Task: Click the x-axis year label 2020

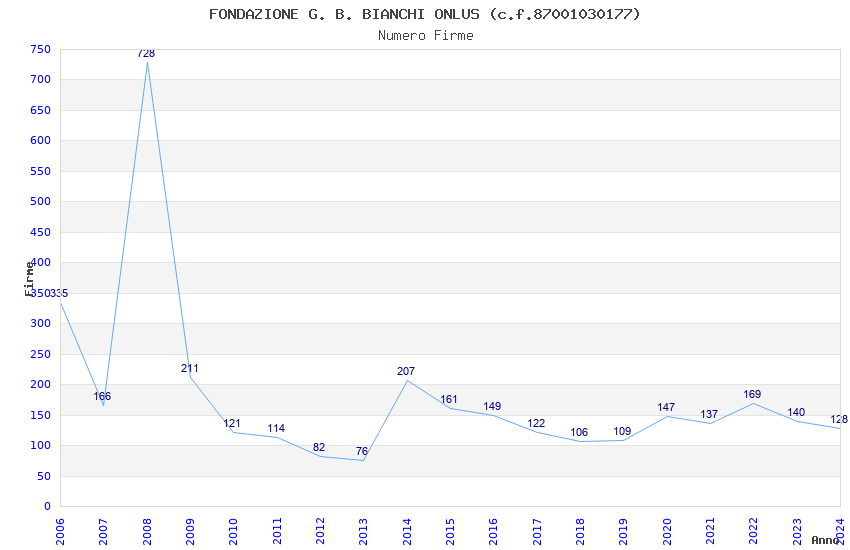Action: 667,531
